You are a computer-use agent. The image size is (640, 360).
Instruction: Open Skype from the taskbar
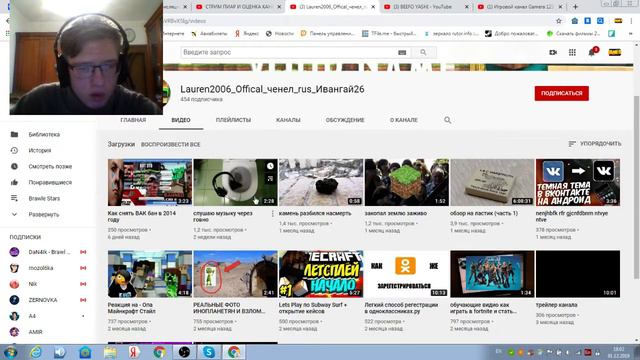point(209,352)
